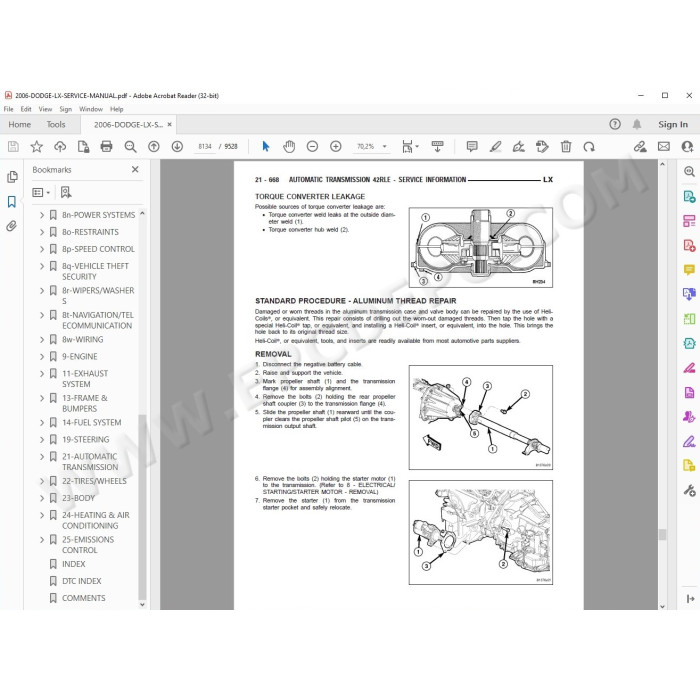Image resolution: width=700 pixels, height=700 pixels.
Task: Open notifications bell icon
Action: click(x=637, y=125)
